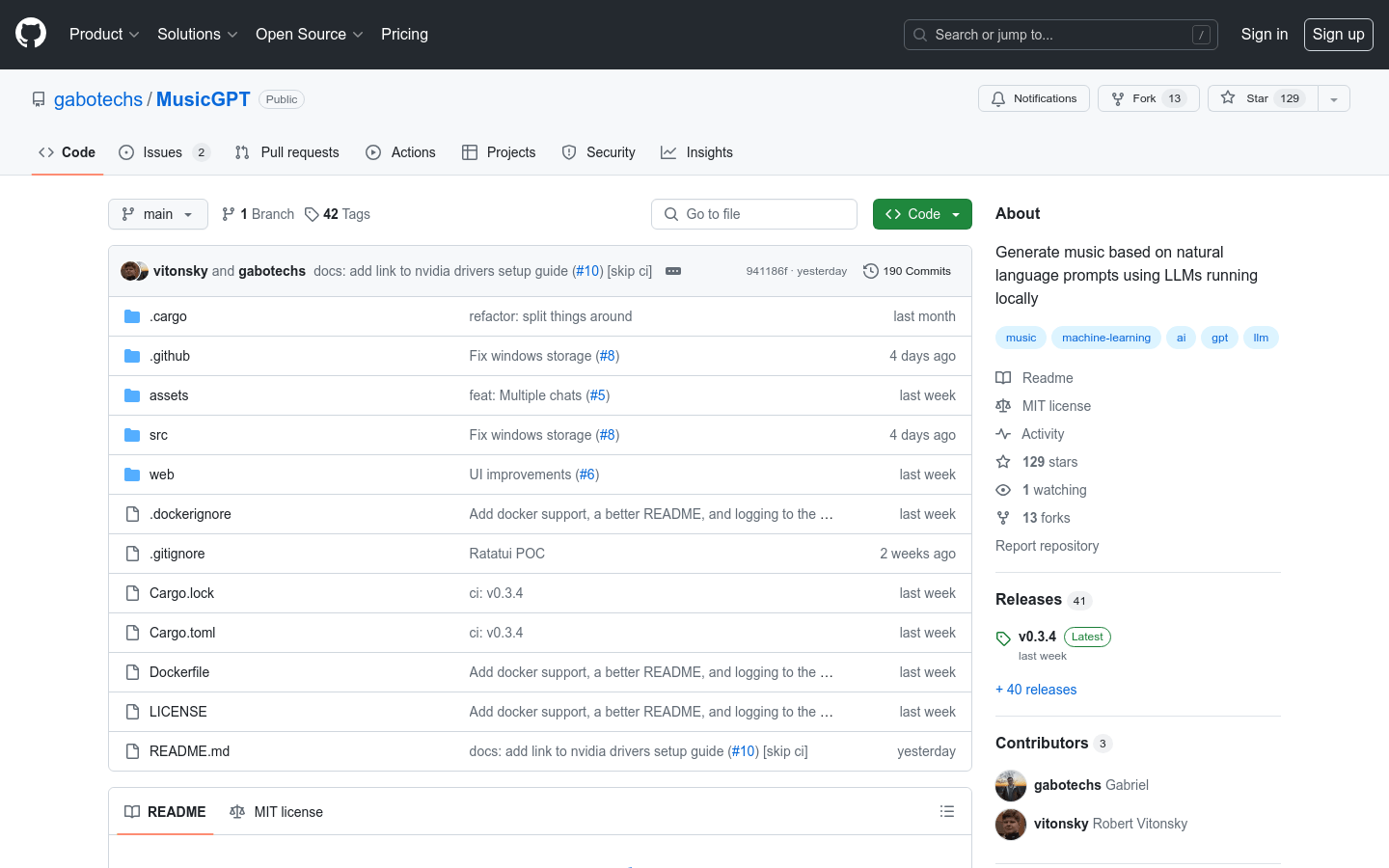
Task: Open commit hash 941186f
Action: click(767, 271)
